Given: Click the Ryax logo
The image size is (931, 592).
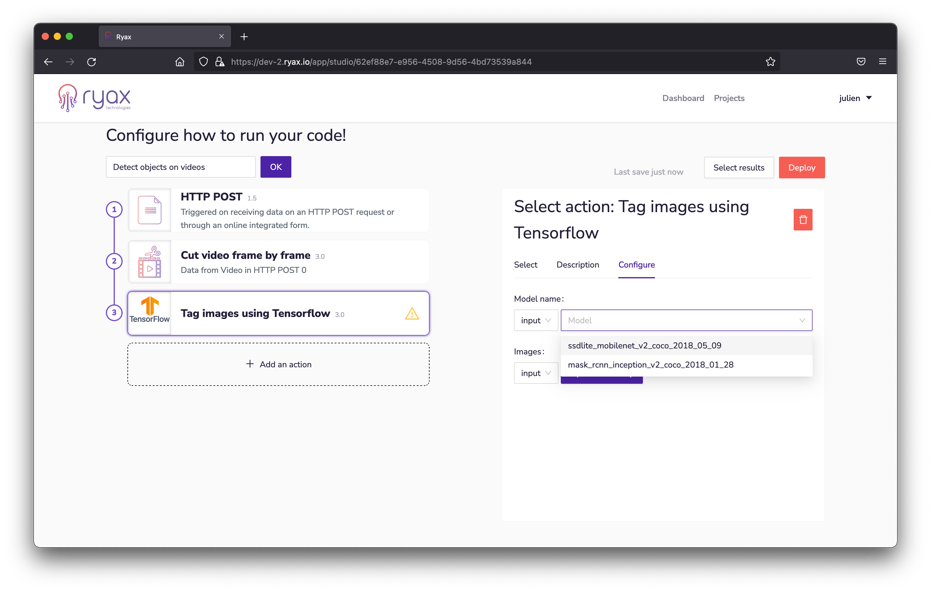Looking at the screenshot, I should (x=95, y=98).
